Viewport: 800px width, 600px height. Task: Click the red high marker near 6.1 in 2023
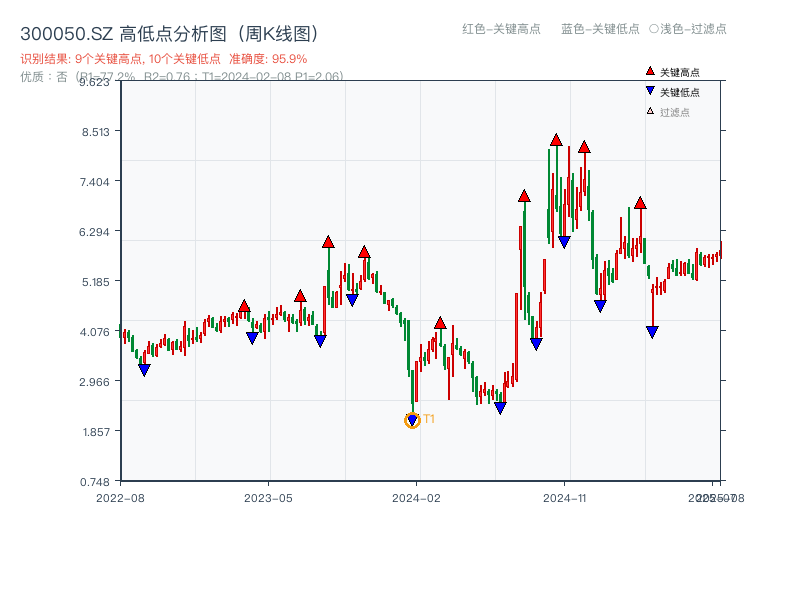pos(328,242)
